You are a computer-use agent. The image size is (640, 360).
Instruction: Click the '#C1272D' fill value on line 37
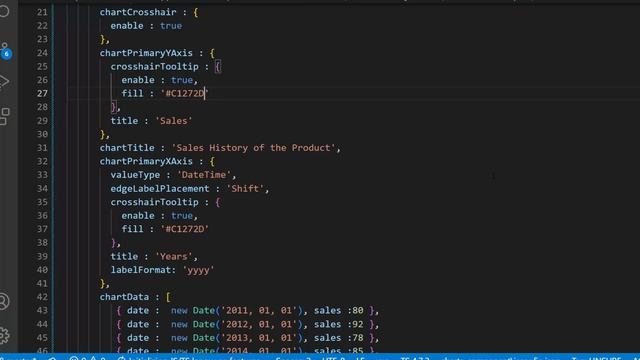click(184, 229)
